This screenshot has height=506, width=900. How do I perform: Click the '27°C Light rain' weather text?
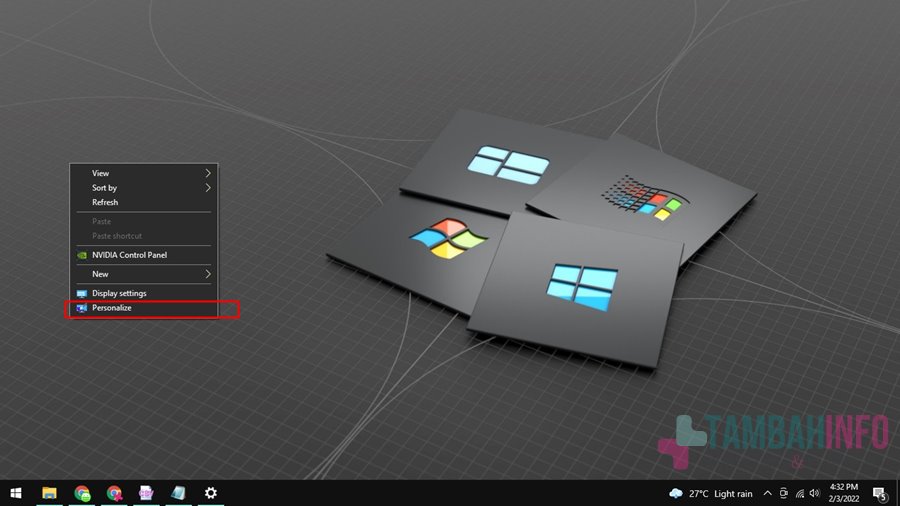[x=721, y=493]
